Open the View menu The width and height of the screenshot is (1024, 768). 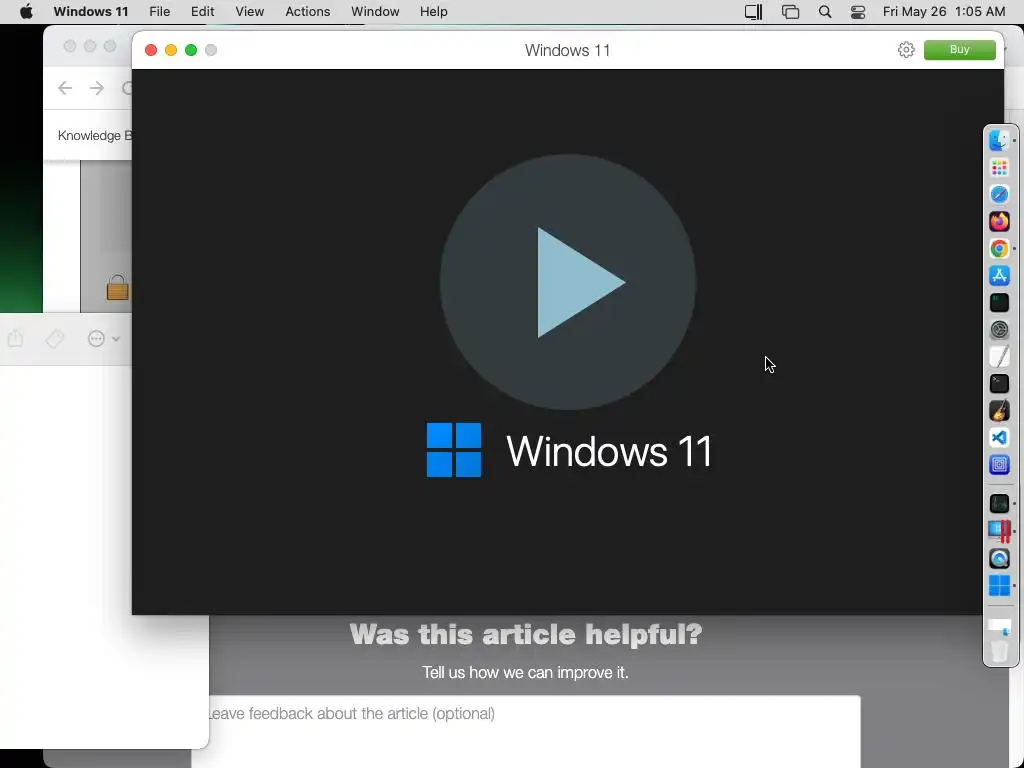(249, 12)
